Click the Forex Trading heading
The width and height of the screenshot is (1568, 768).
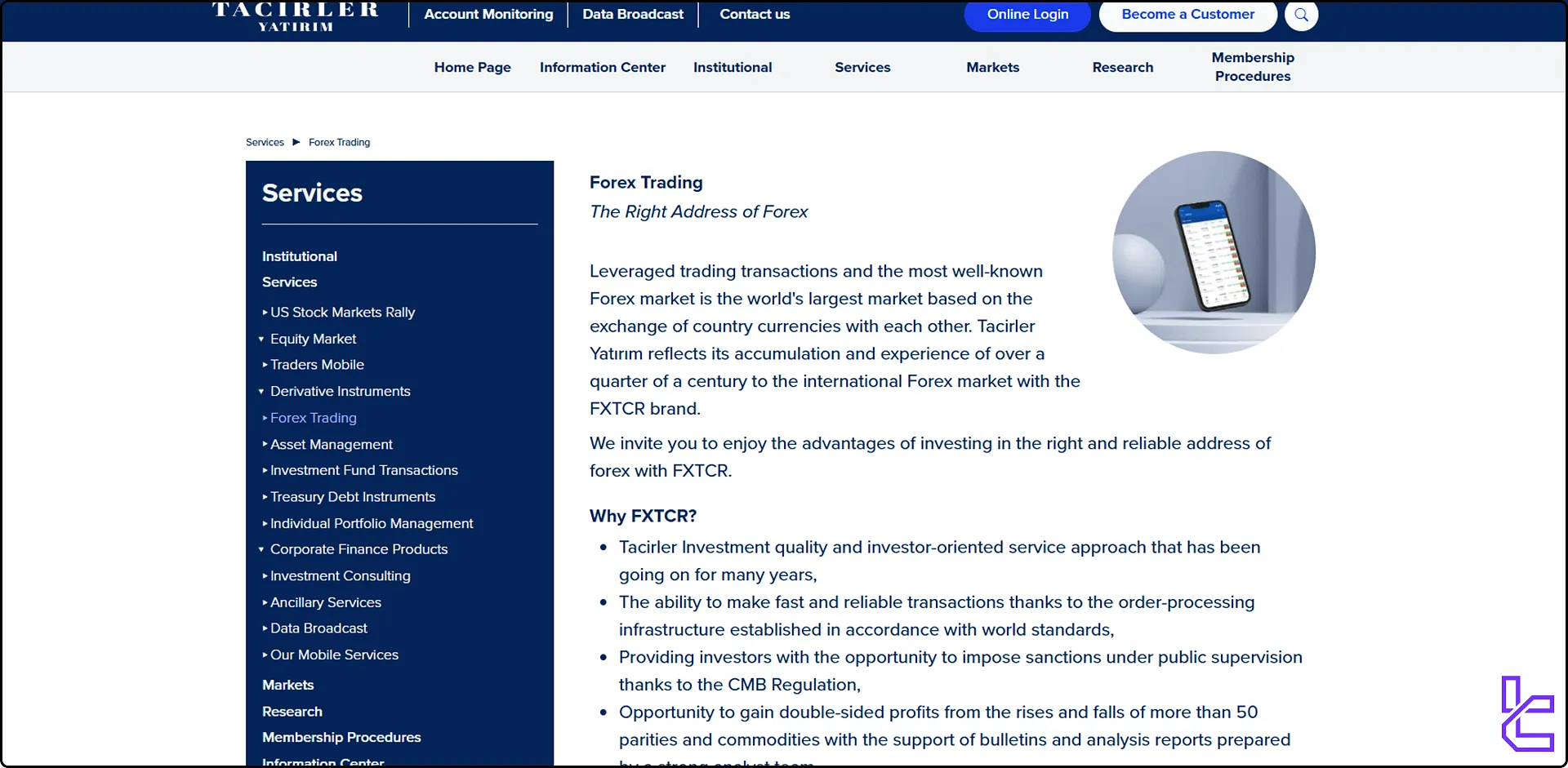[646, 183]
